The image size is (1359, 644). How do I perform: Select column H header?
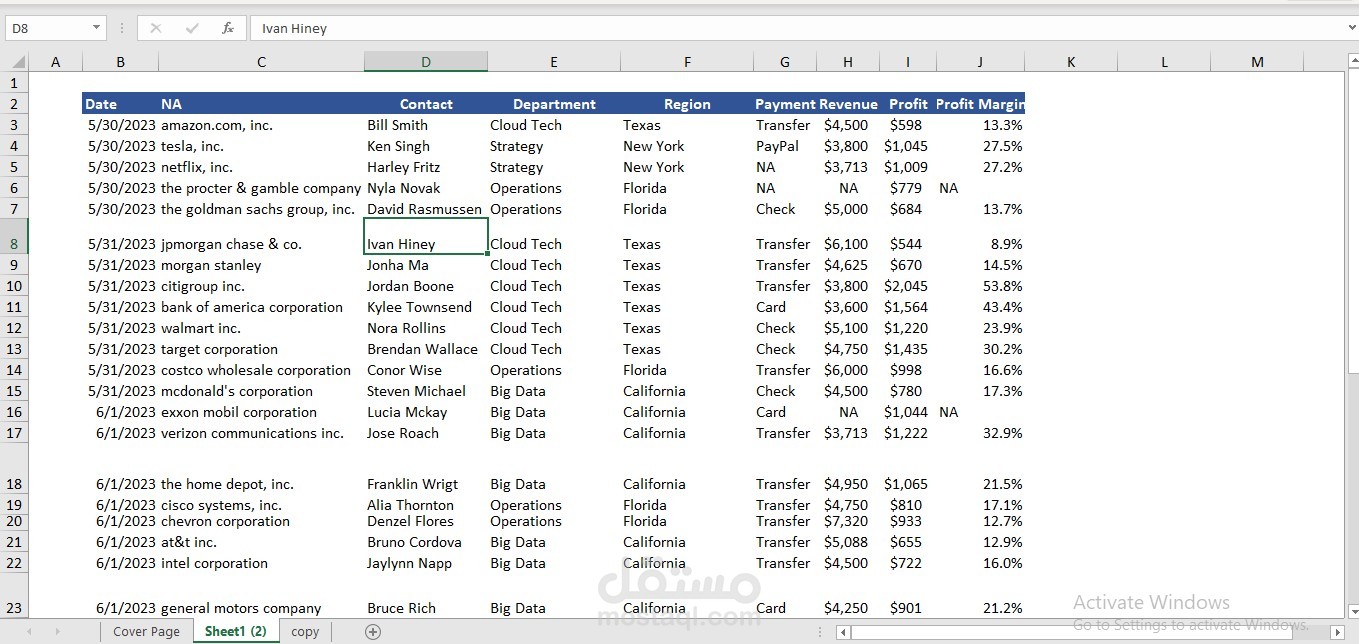pos(847,62)
